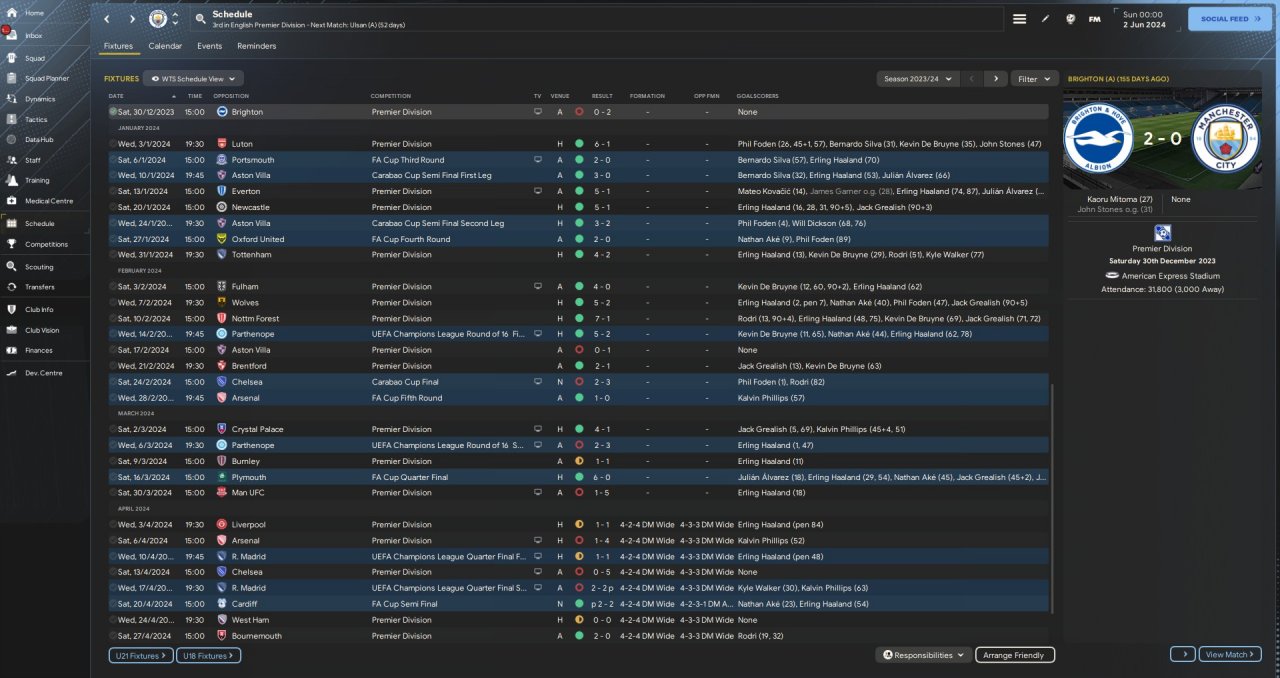This screenshot has height=678, width=1280.
Task: Switch to the Reminders tab
Action: coord(256,46)
